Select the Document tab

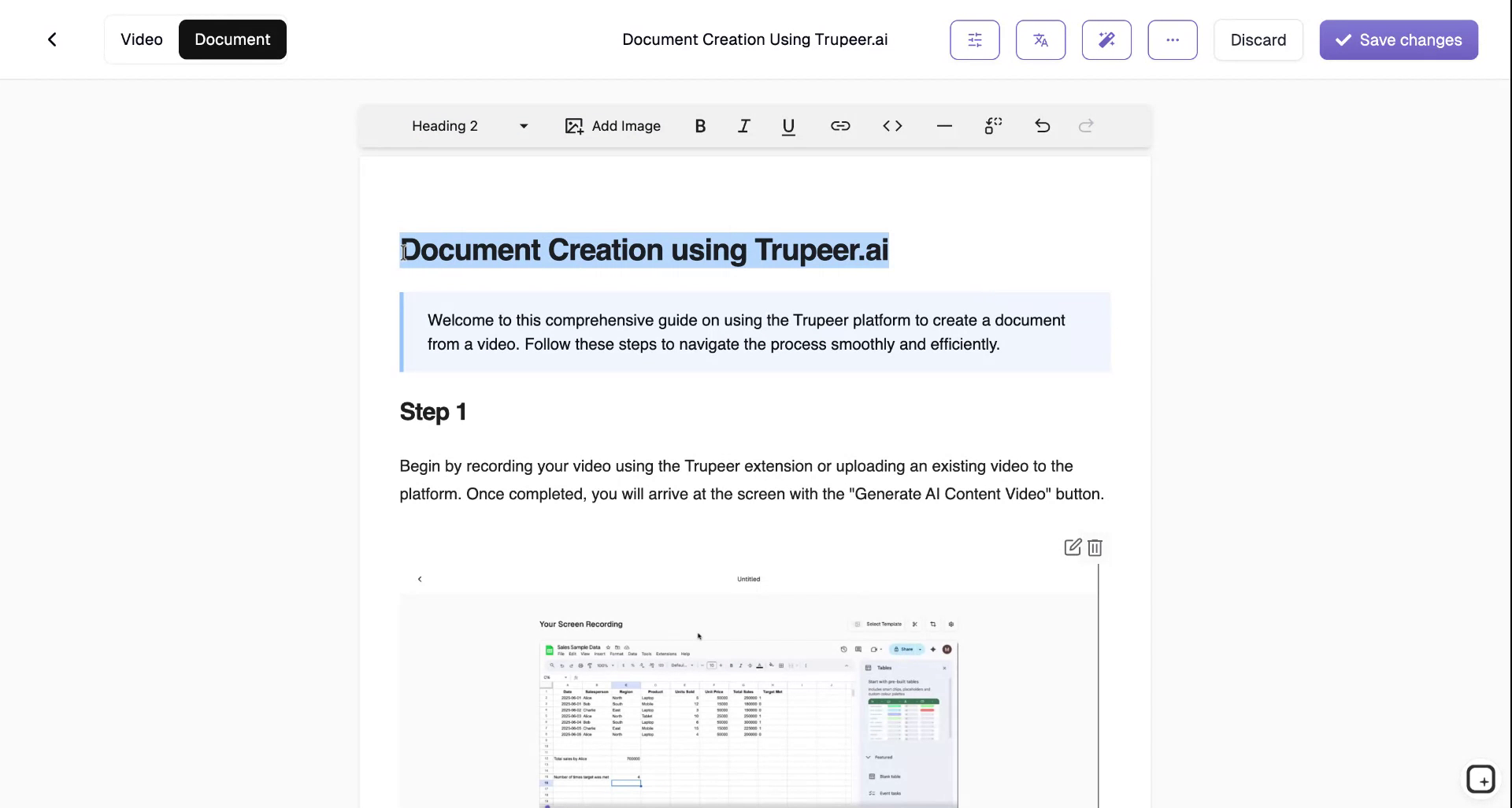click(232, 39)
